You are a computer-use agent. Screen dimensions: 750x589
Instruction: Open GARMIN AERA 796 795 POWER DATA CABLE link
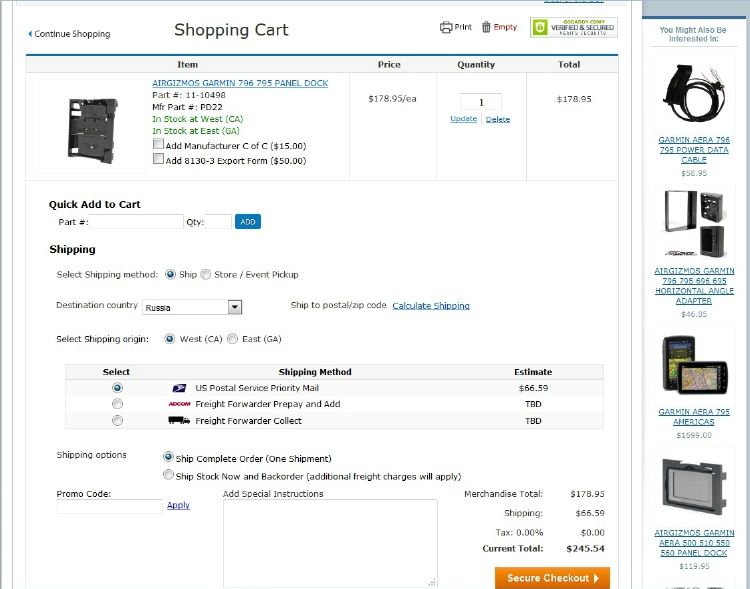click(x=694, y=150)
